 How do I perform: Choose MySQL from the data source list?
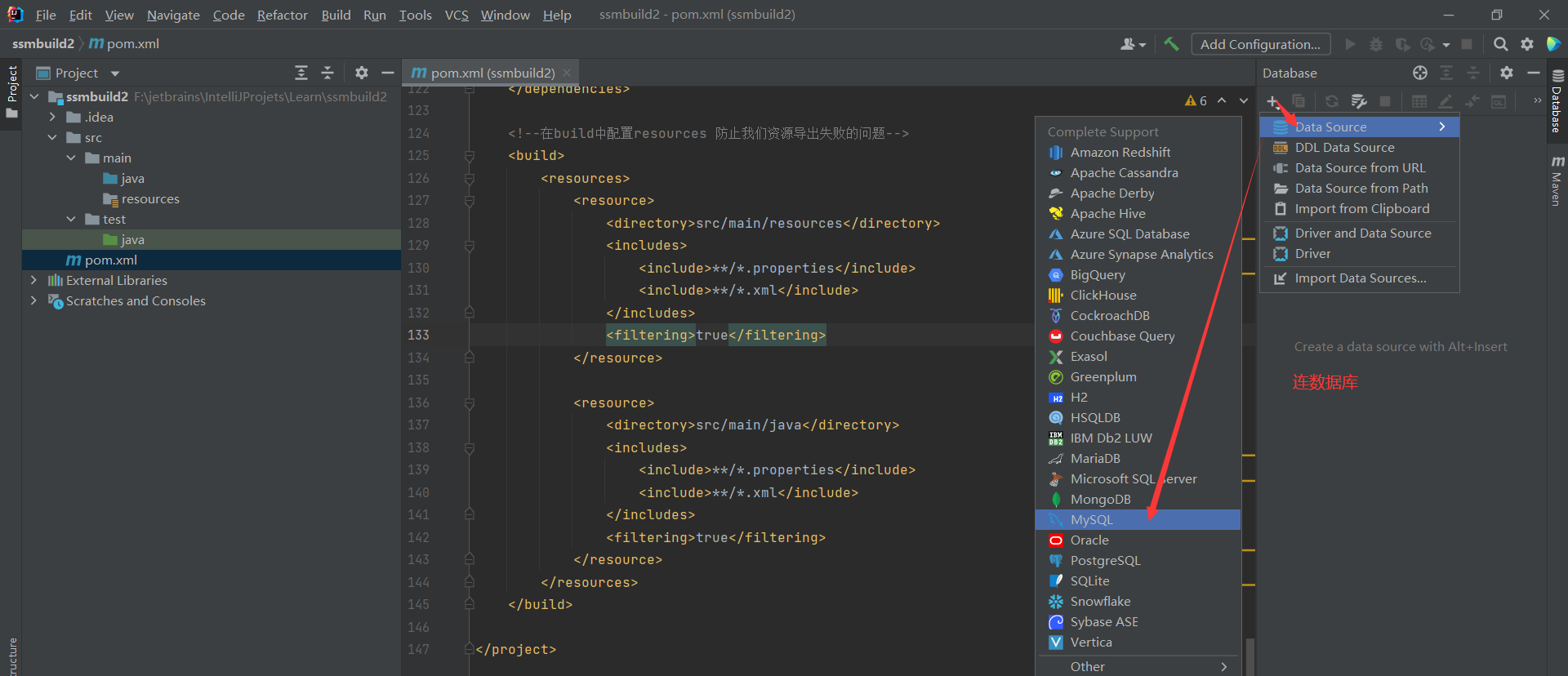tap(1138, 519)
